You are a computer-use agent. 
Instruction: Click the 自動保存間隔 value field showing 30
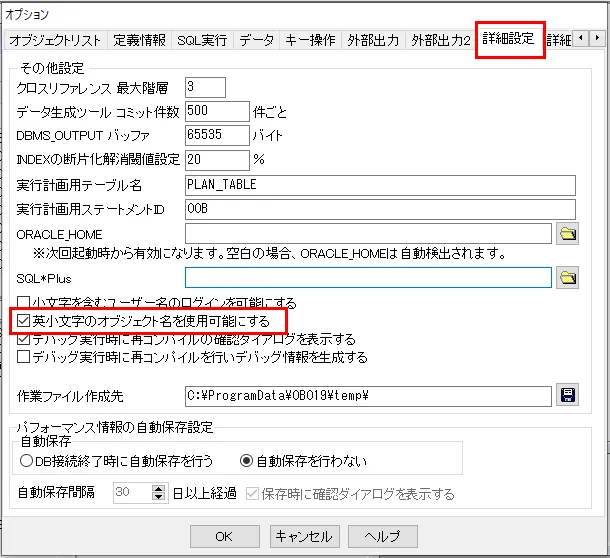click(132, 493)
